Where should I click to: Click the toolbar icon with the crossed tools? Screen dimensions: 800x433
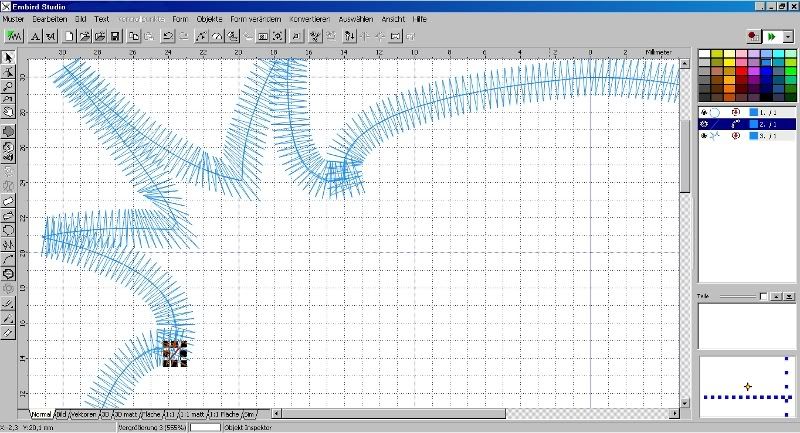click(315, 36)
